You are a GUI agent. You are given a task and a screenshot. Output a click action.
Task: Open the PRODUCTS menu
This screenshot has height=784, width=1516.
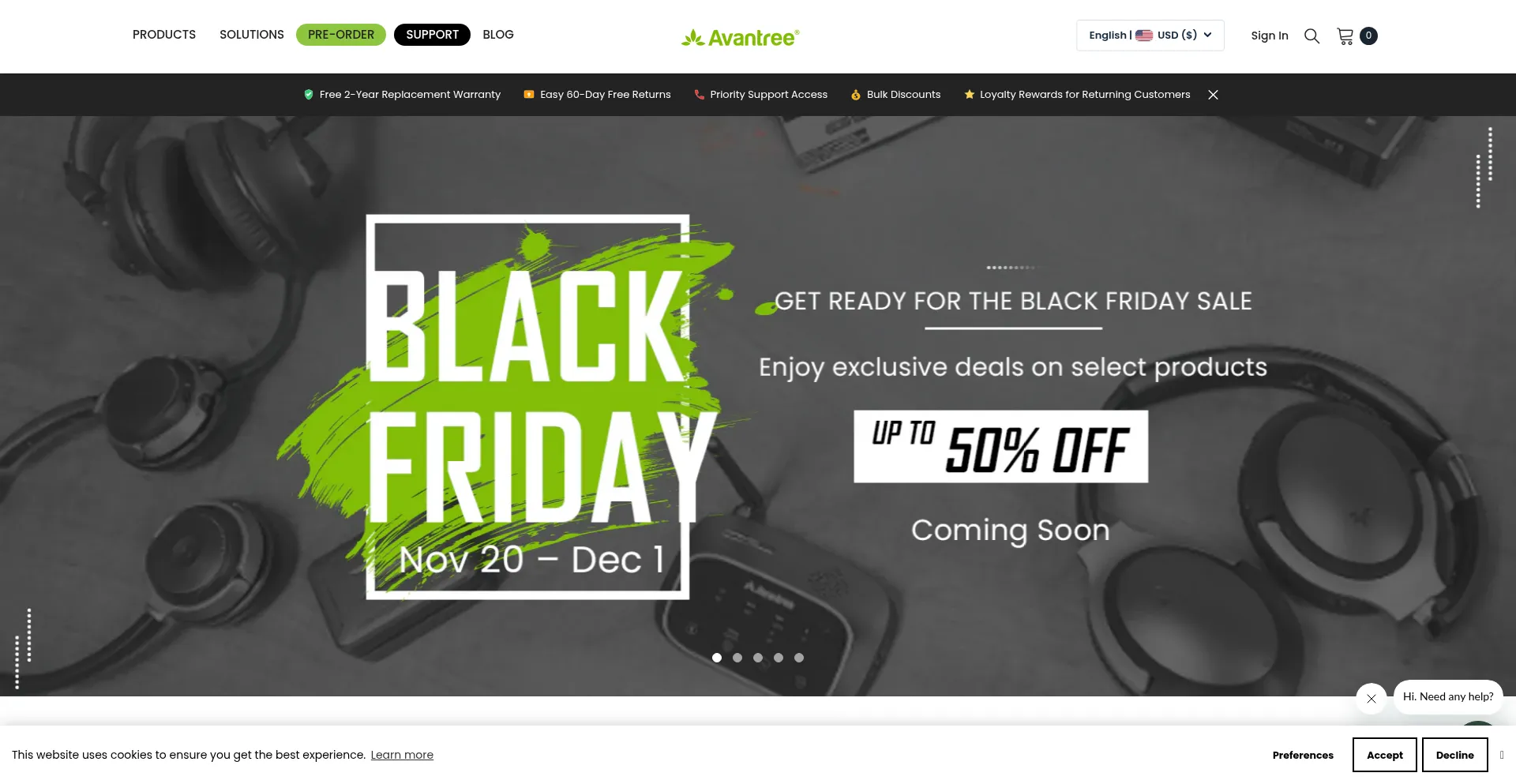tap(164, 35)
